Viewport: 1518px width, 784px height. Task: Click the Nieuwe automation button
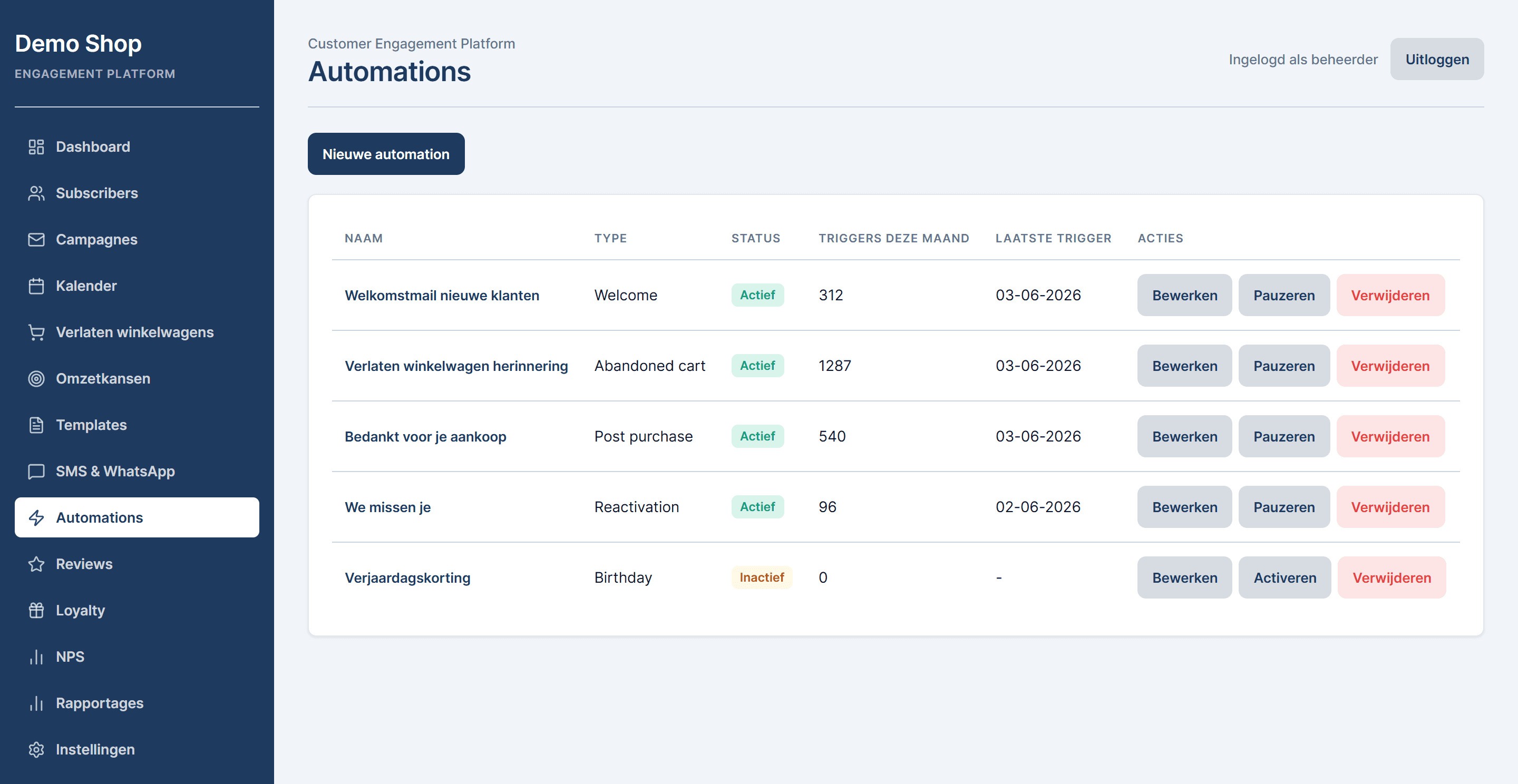click(386, 154)
